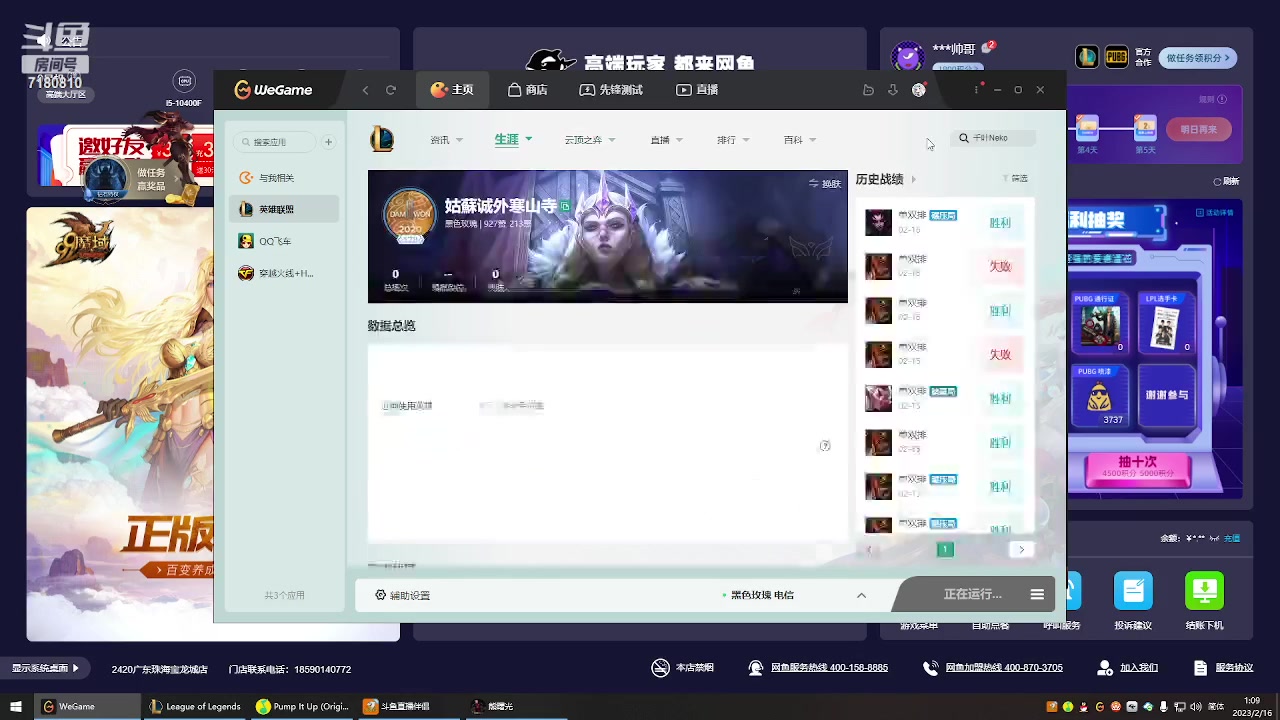Open 辅助设置 settings
The image size is (1280, 720).
point(402,595)
